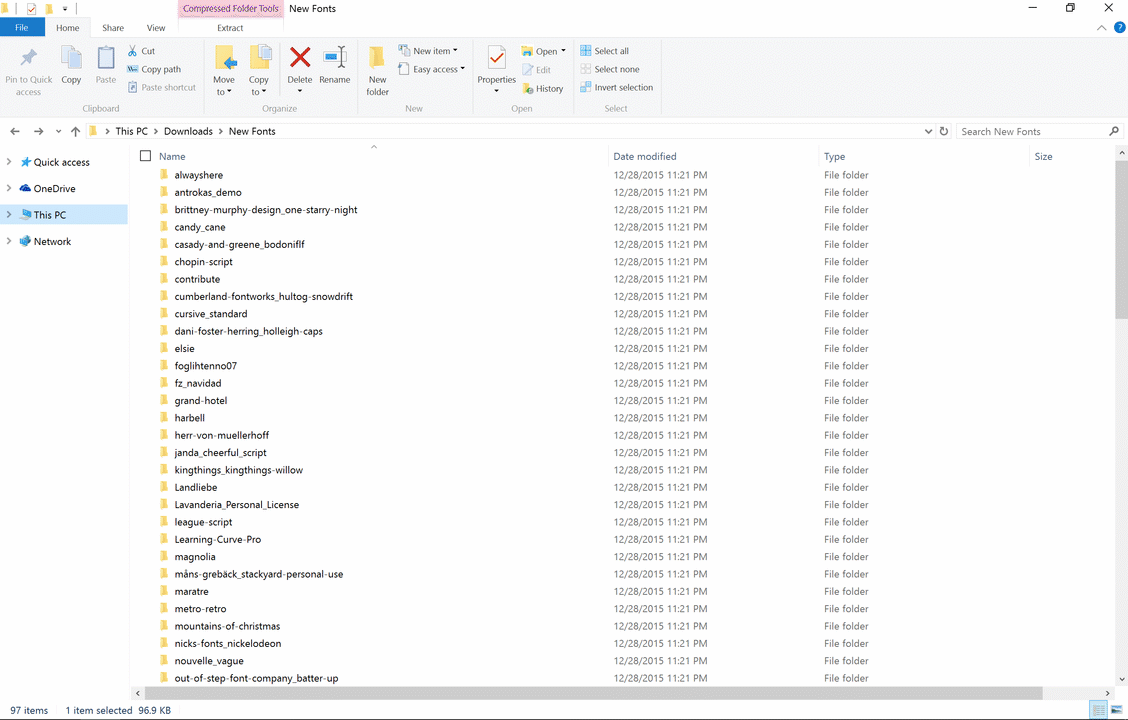Switch to details view layout
The width and height of the screenshot is (1128, 720).
coord(1099,710)
